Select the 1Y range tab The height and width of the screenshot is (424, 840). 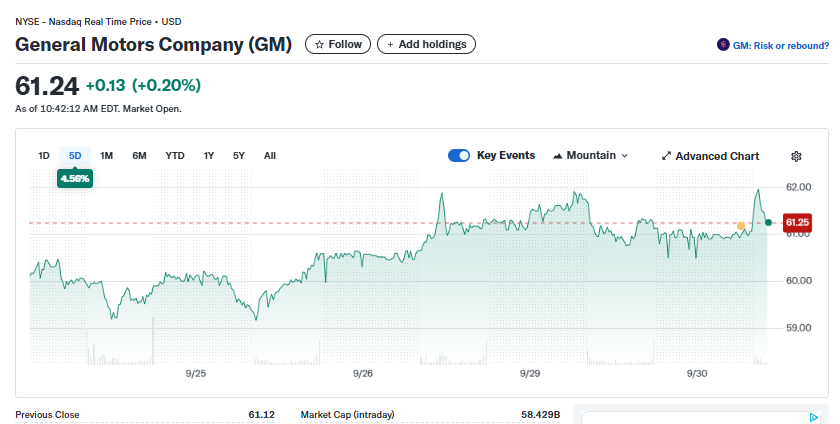pos(209,155)
